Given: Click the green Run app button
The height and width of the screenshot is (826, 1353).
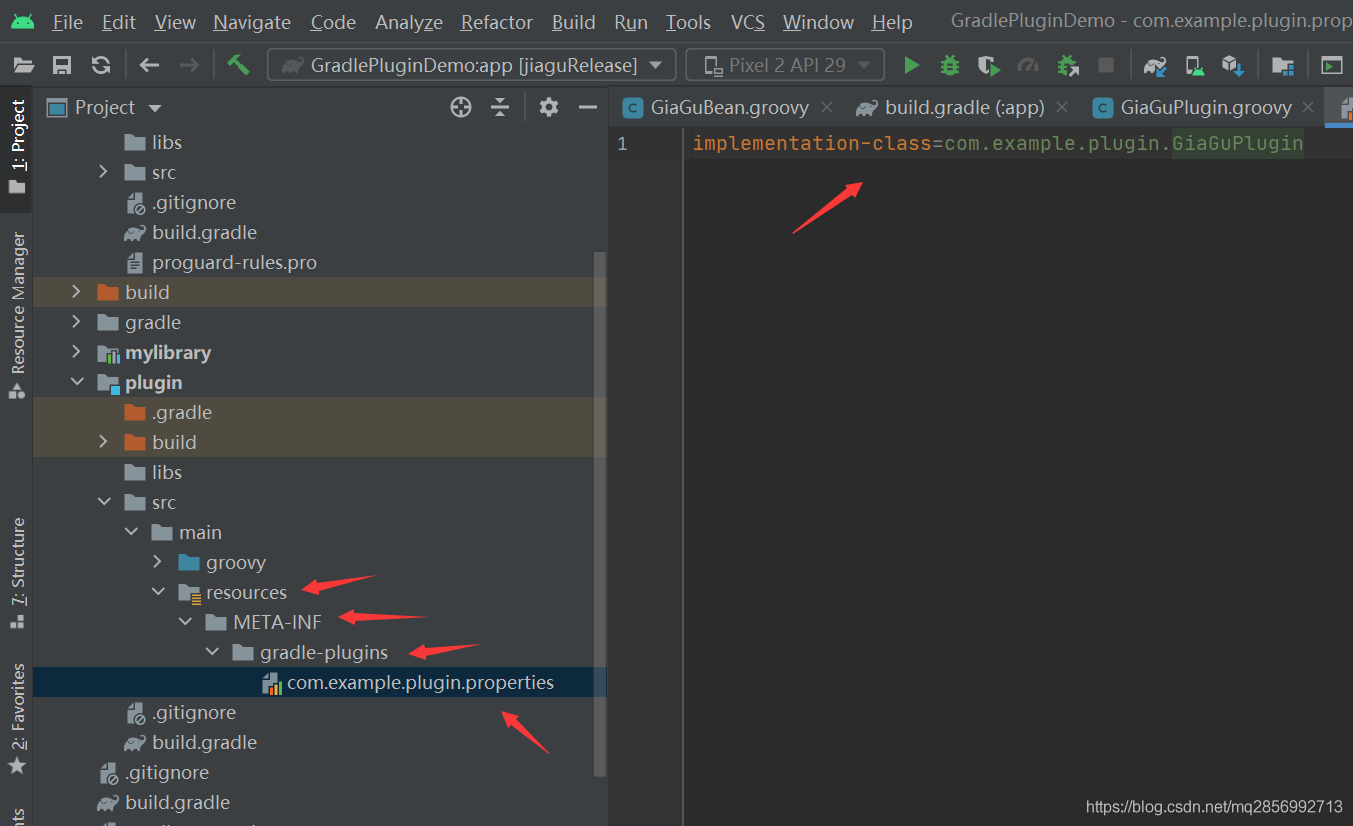Looking at the screenshot, I should tap(911, 66).
